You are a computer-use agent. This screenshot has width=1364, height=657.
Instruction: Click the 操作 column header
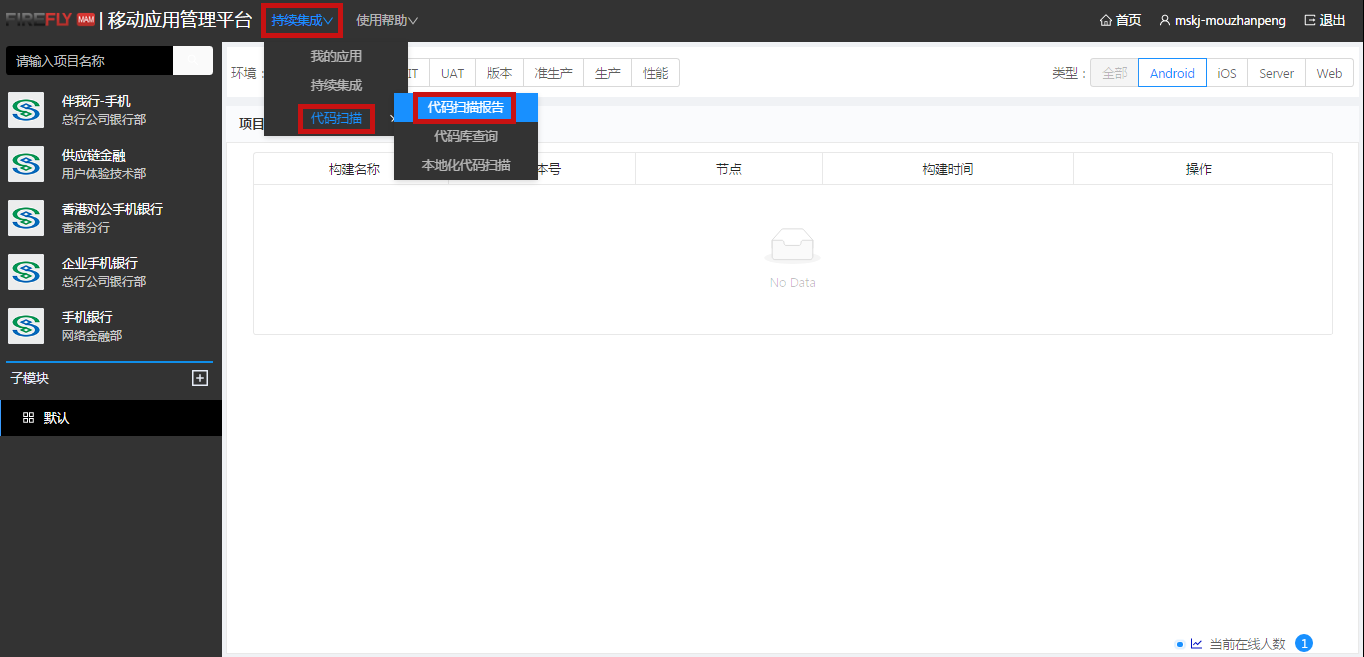point(1199,169)
